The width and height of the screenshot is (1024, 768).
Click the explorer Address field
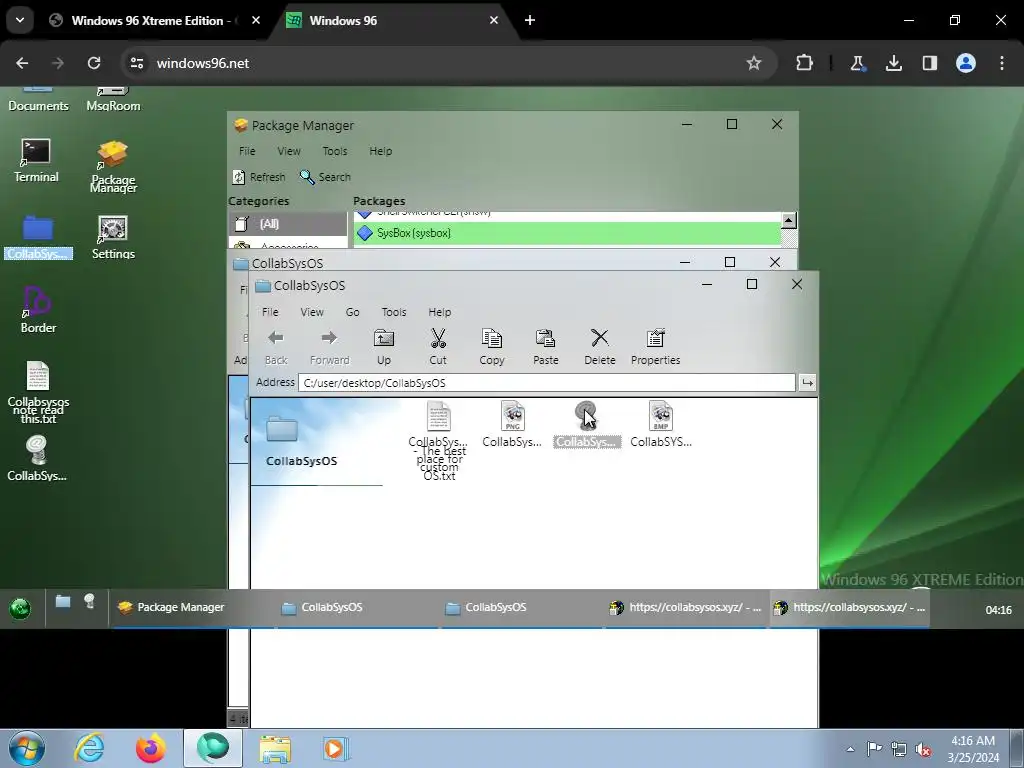click(x=547, y=383)
